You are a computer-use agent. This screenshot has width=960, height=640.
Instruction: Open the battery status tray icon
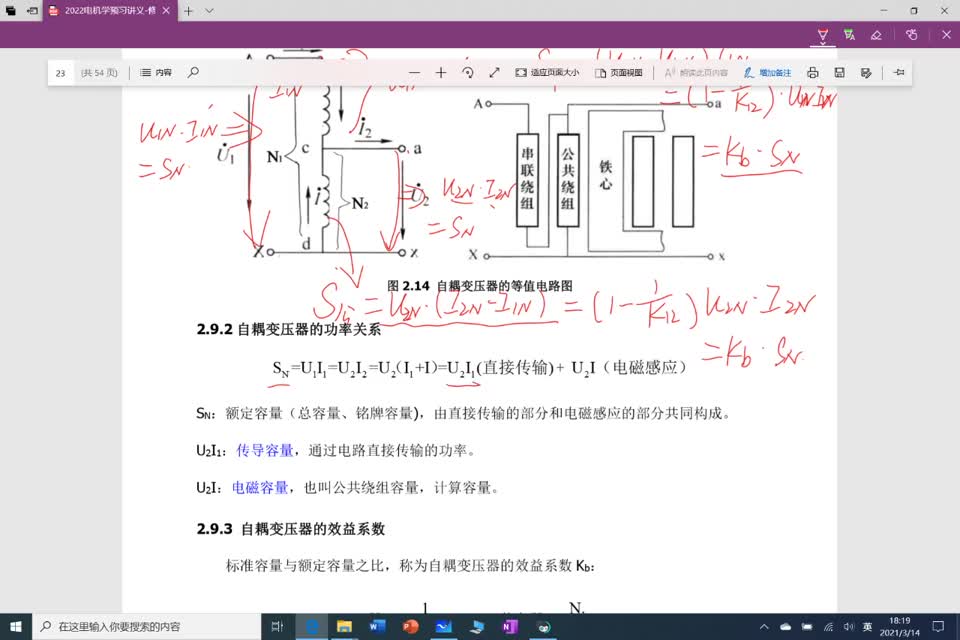click(x=806, y=627)
